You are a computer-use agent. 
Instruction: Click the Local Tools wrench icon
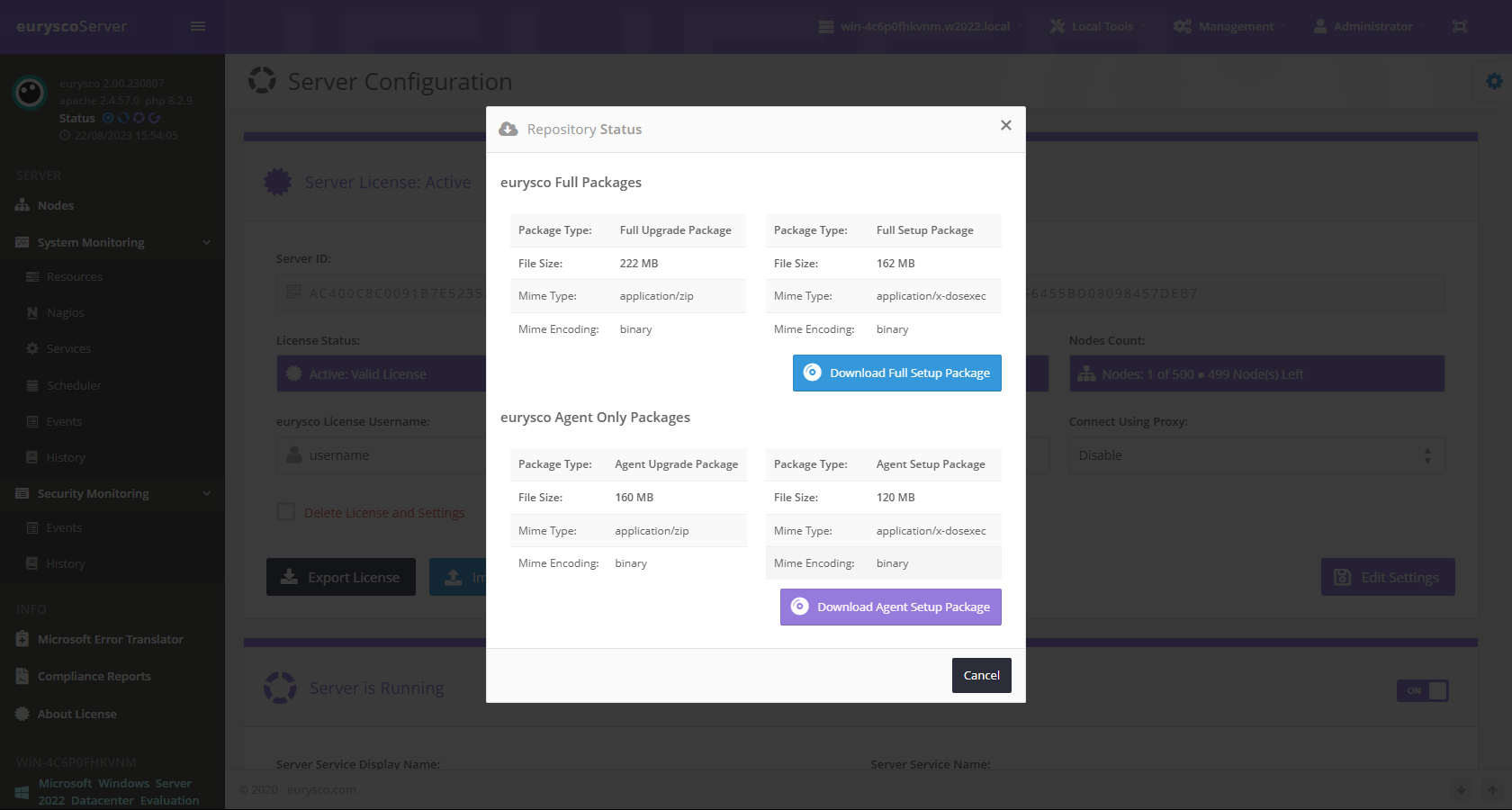coord(1057,26)
